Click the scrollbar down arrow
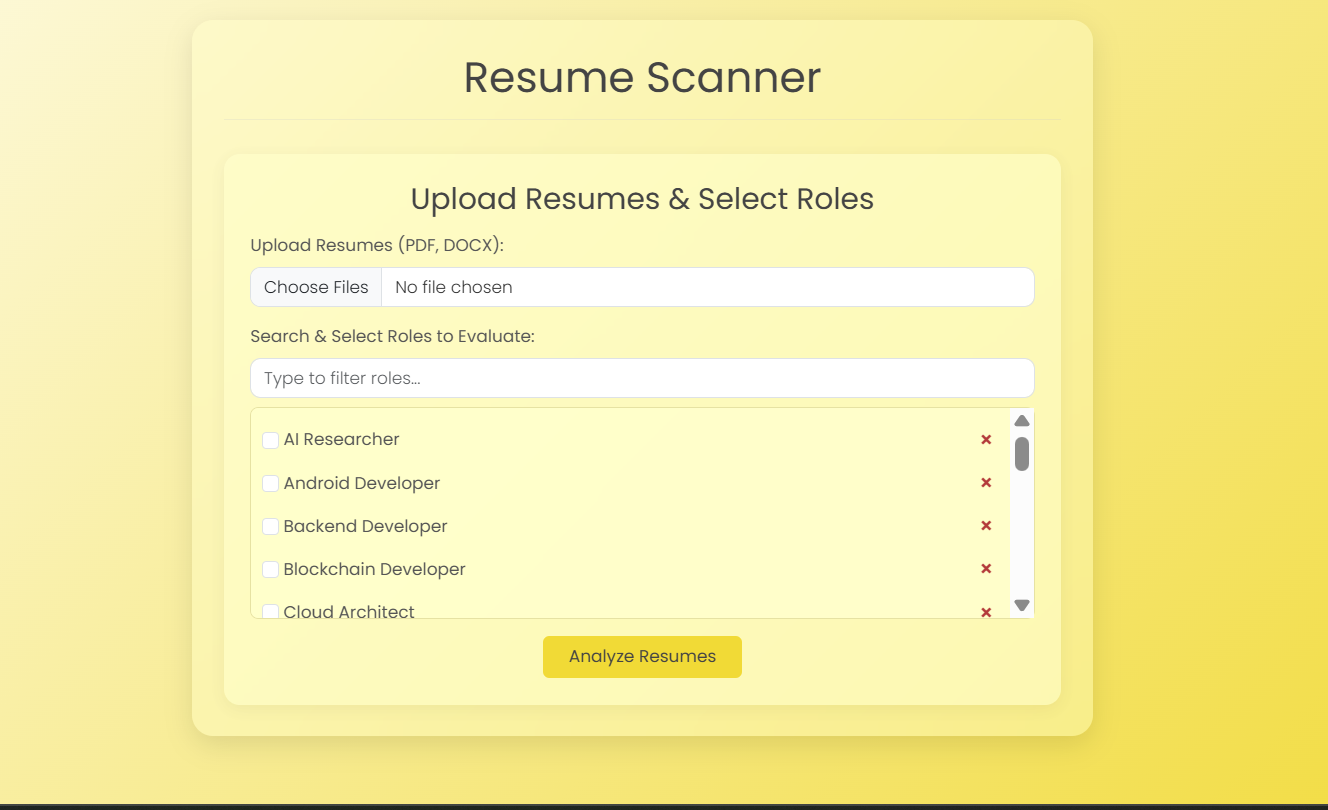 click(1022, 604)
